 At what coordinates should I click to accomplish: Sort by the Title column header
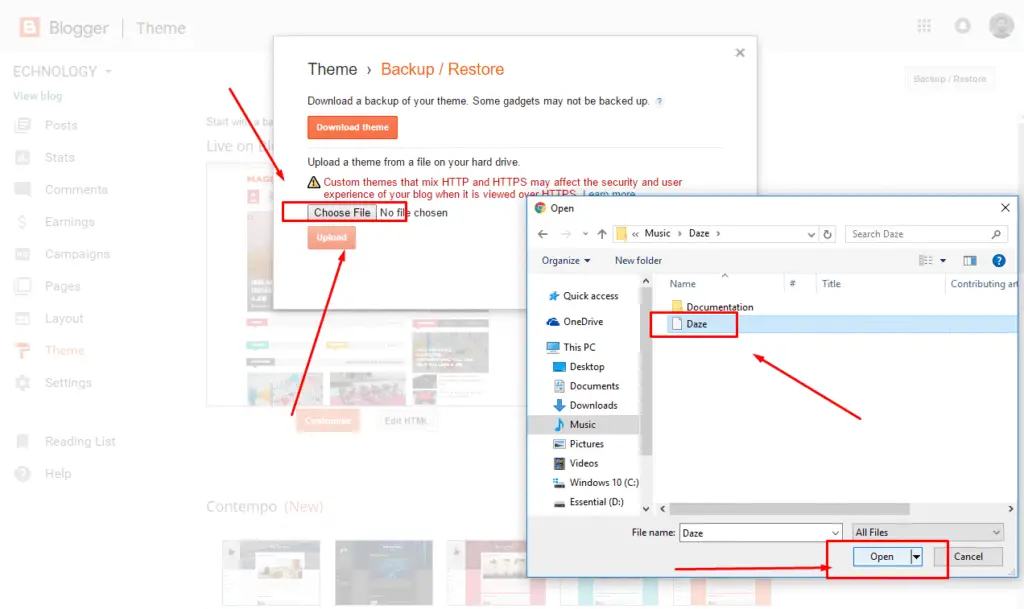pyautogui.click(x=831, y=284)
